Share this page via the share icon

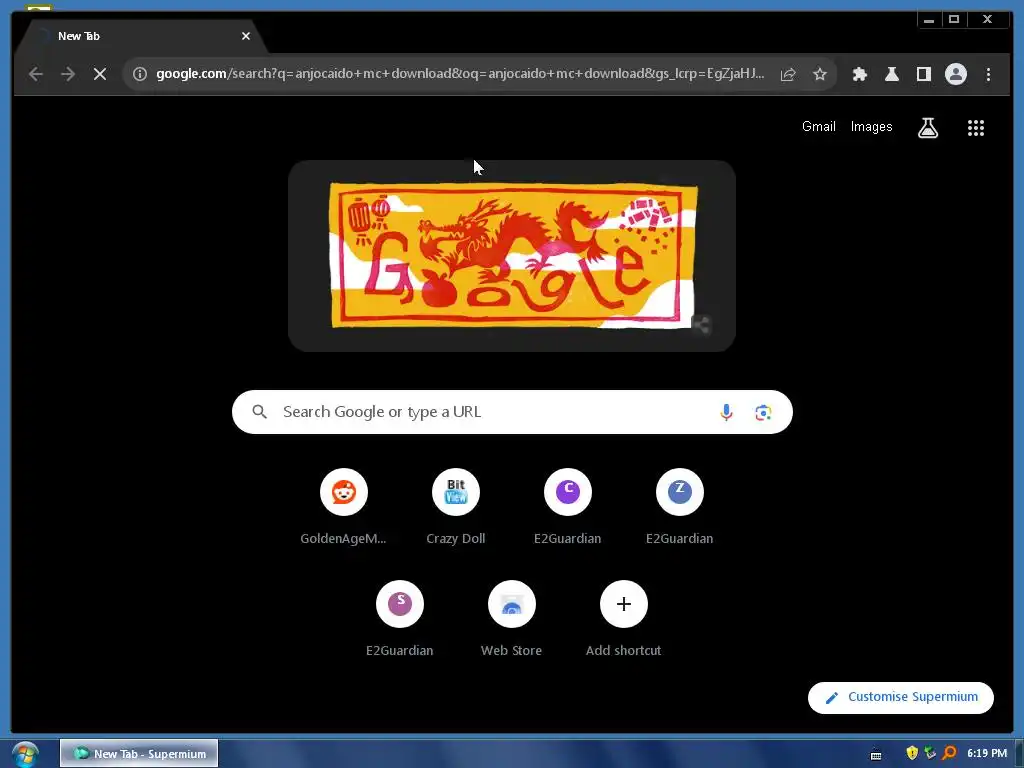(788, 74)
